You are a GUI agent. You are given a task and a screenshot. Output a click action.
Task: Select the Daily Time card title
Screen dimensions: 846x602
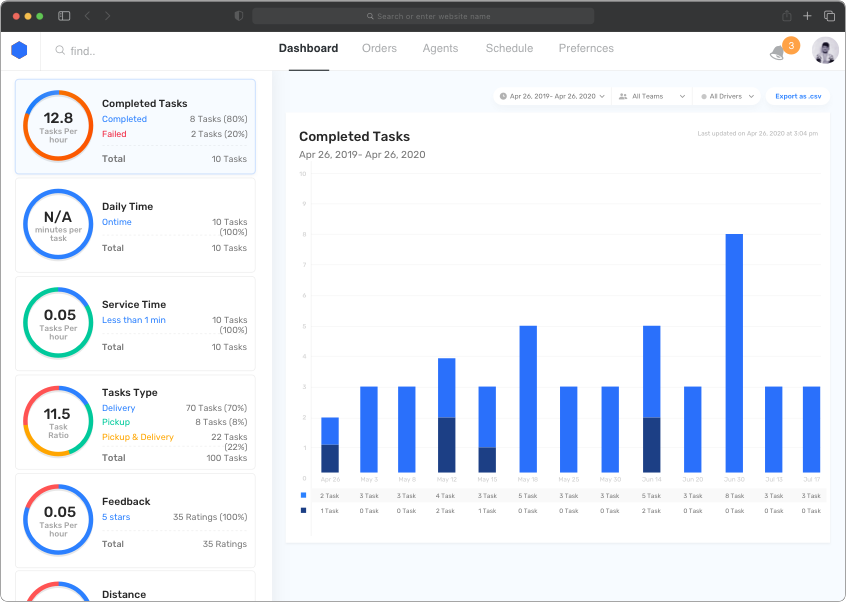(127, 207)
